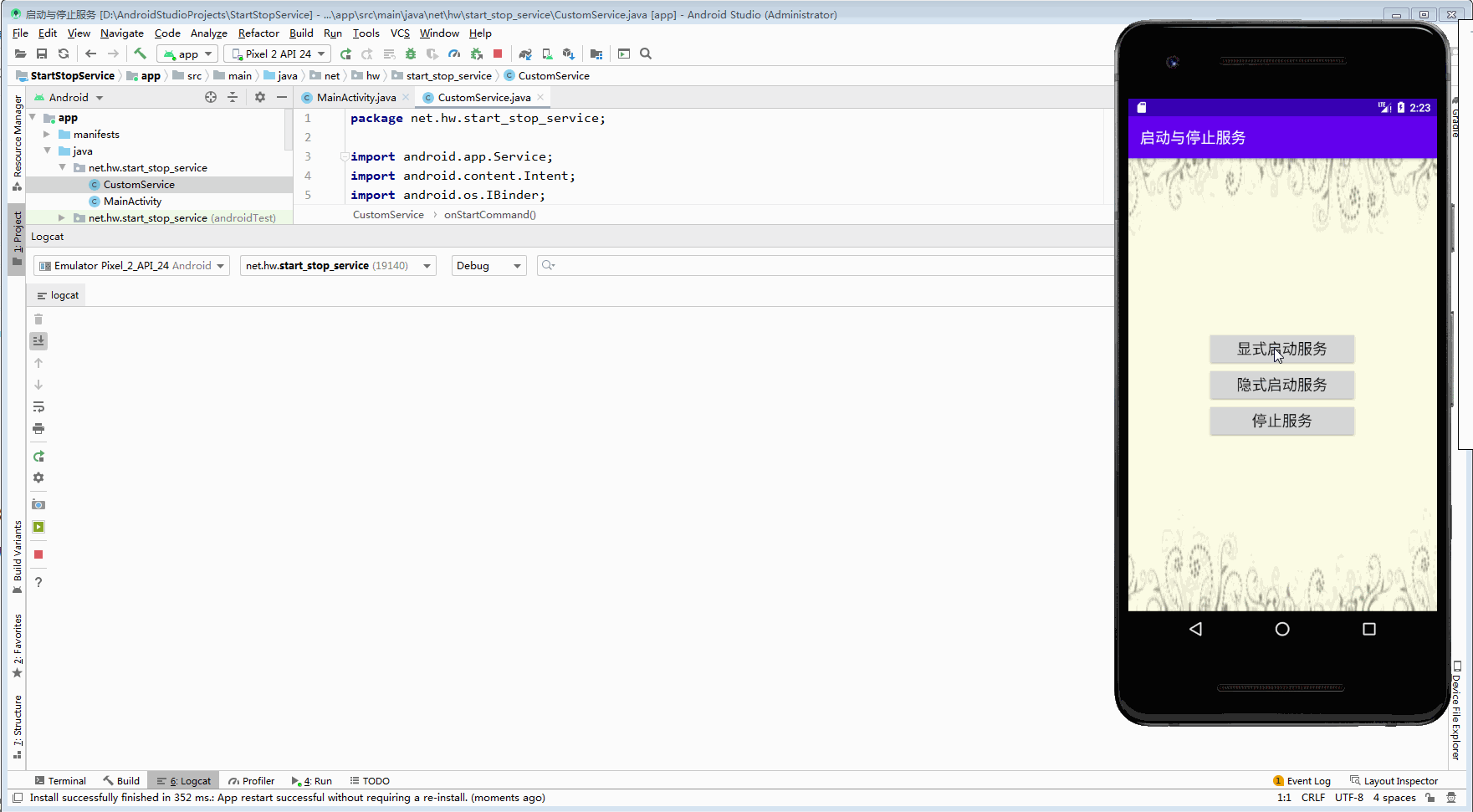
Task: Click the Screen Record icon in logcat
Action: click(x=38, y=527)
